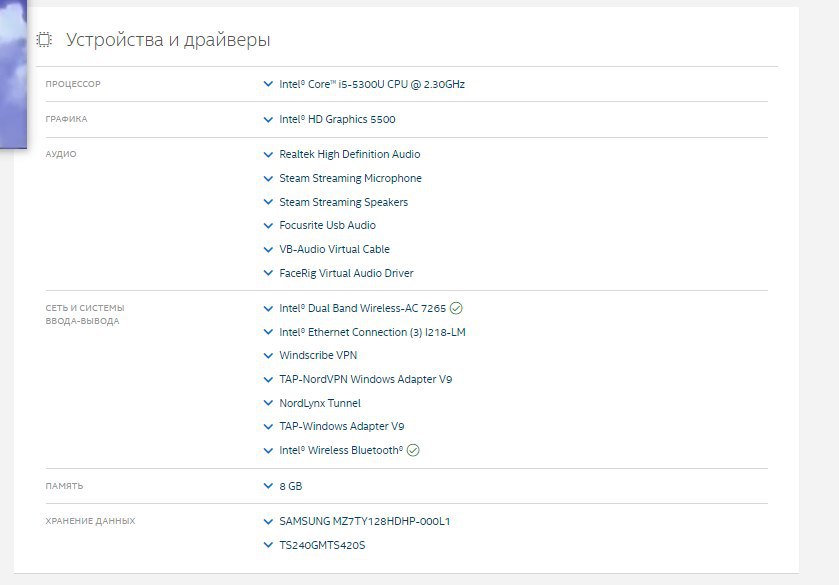The image size is (839, 585).
Task: Click the ГРАФИКА category label
Action: point(66,119)
